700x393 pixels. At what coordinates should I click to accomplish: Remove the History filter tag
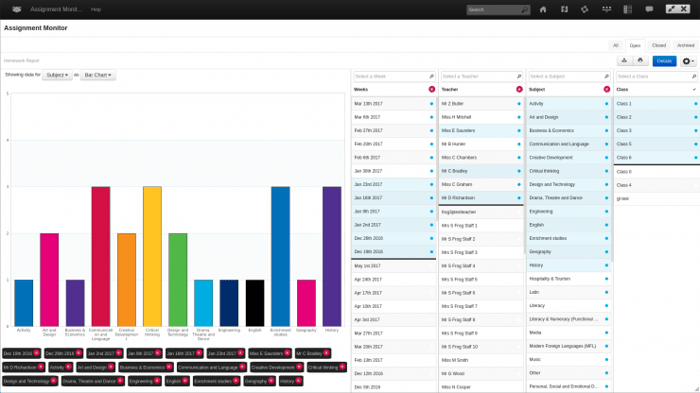point(299,380)
